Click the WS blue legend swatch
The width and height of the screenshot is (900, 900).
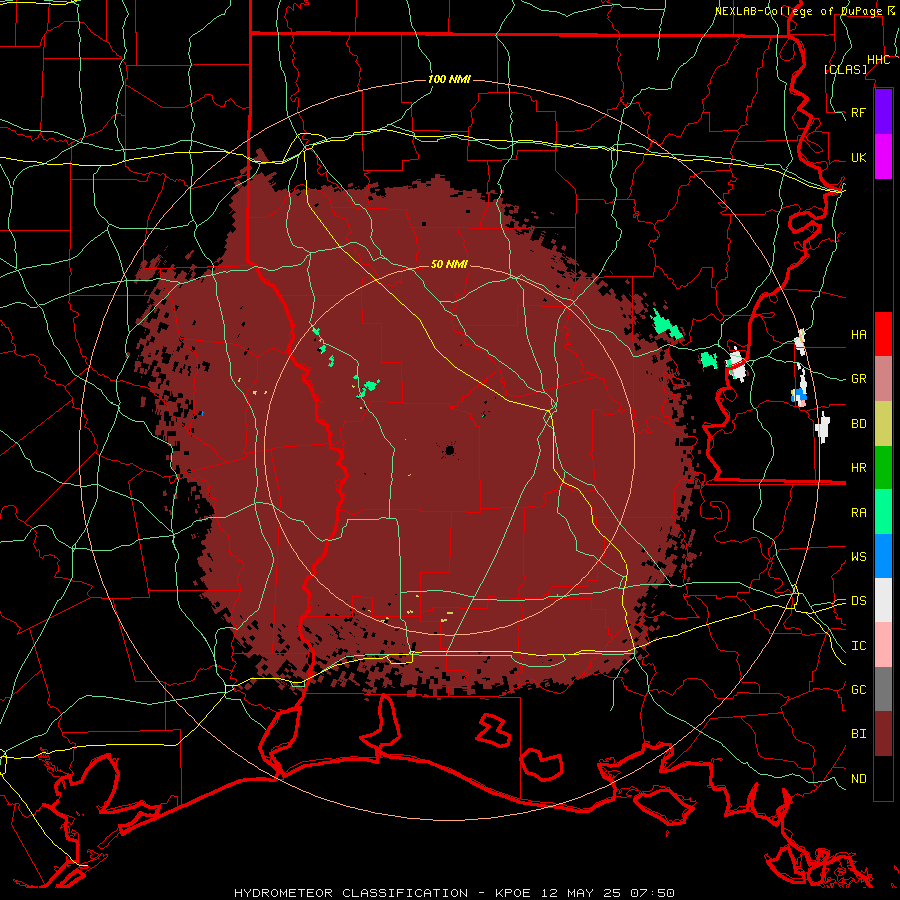(x=883, y=556)
